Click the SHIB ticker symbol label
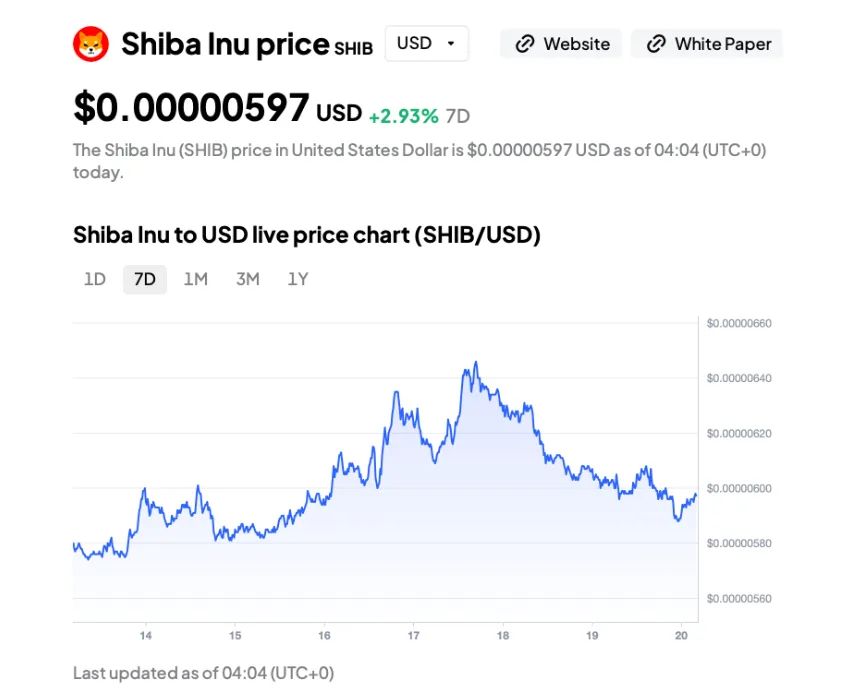 tap(353, 49)
